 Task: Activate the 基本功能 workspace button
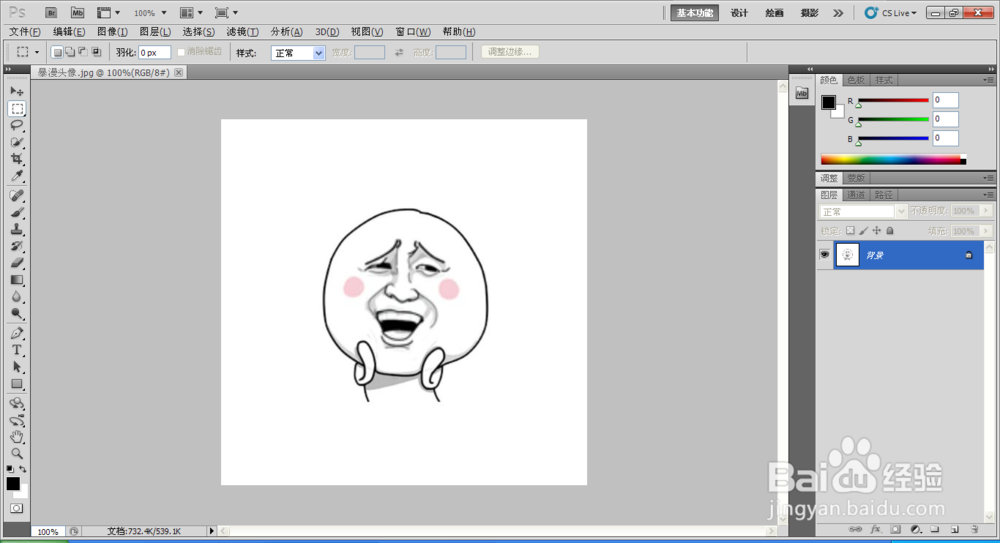point(695,13)
